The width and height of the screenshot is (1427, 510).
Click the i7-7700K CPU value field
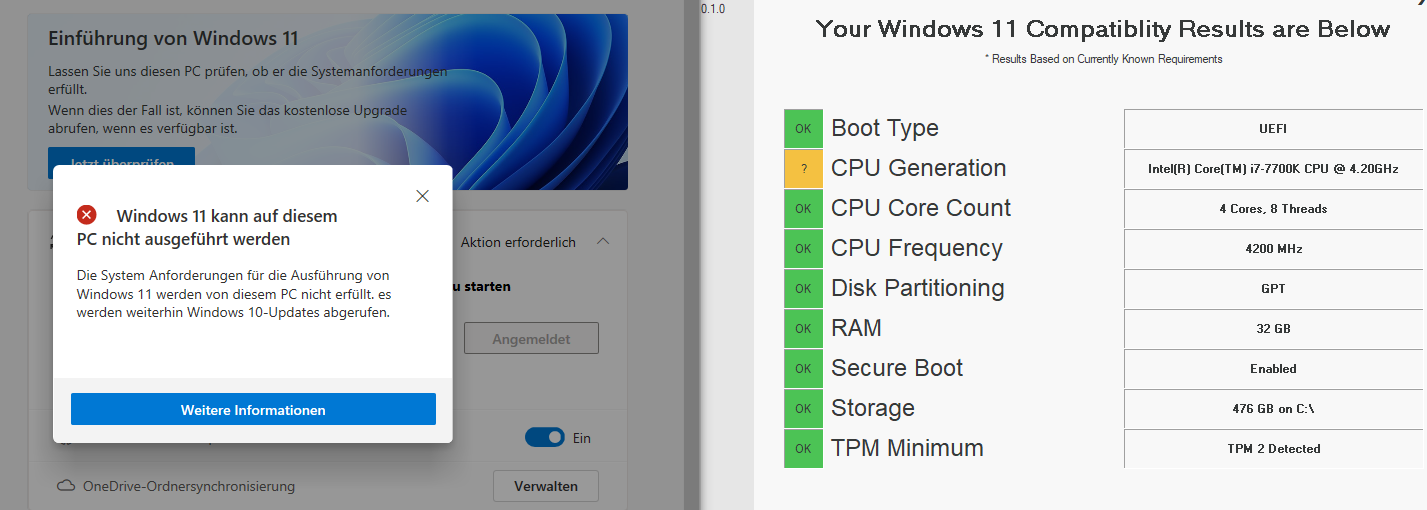(x=1273, y=169)
